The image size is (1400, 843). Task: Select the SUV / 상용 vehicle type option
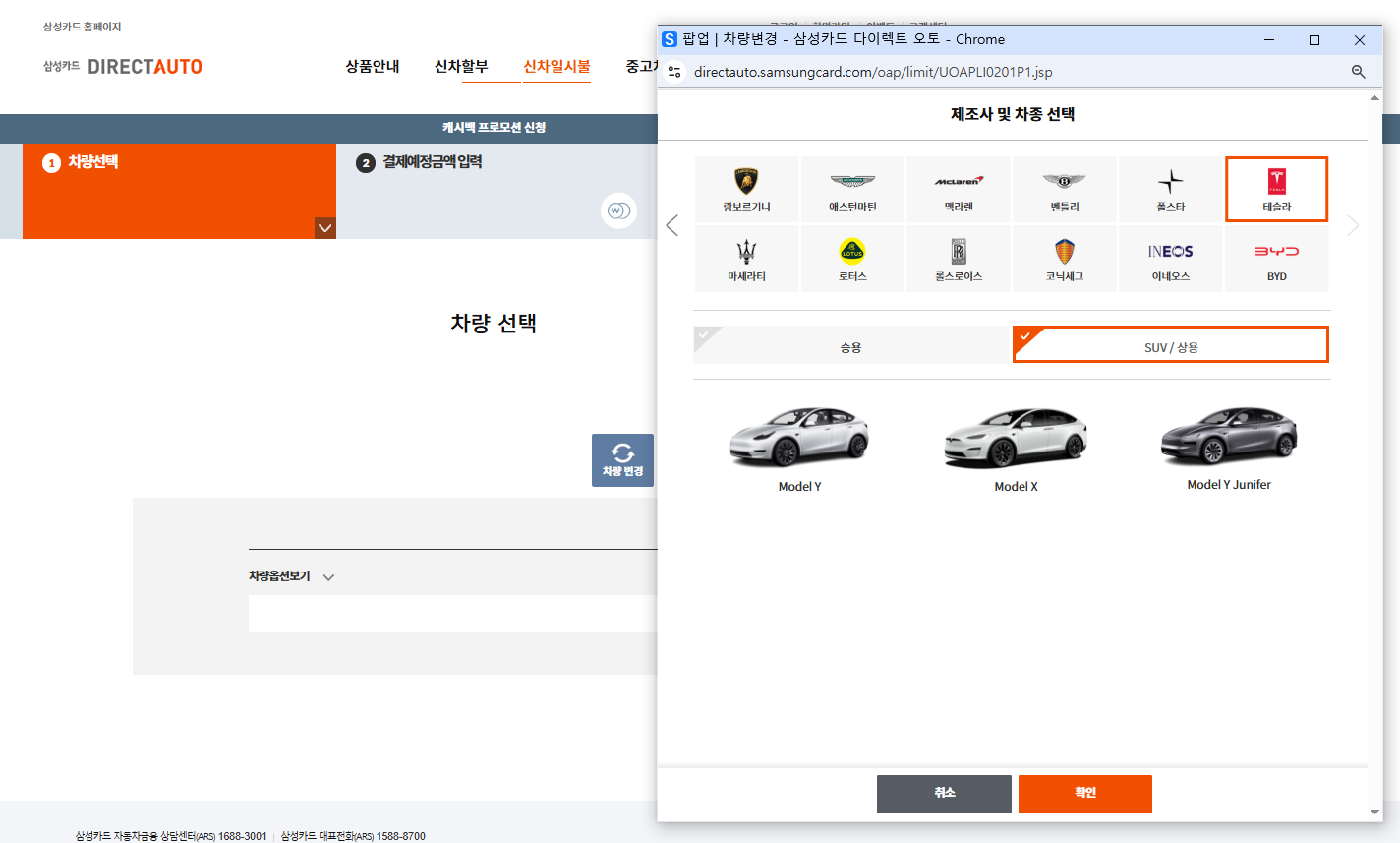(x=1171, y=345)
